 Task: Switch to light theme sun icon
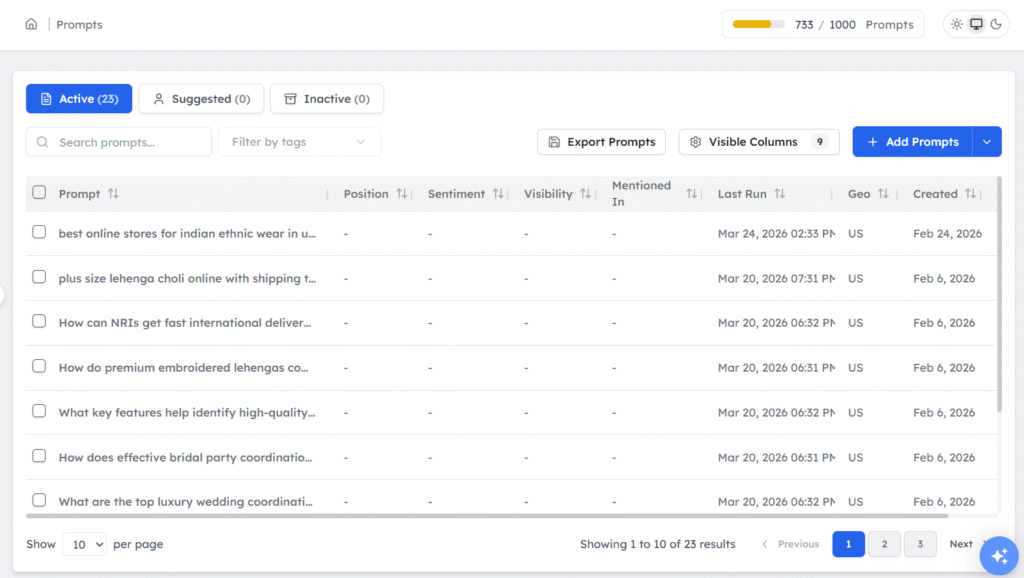coord(957,24)
